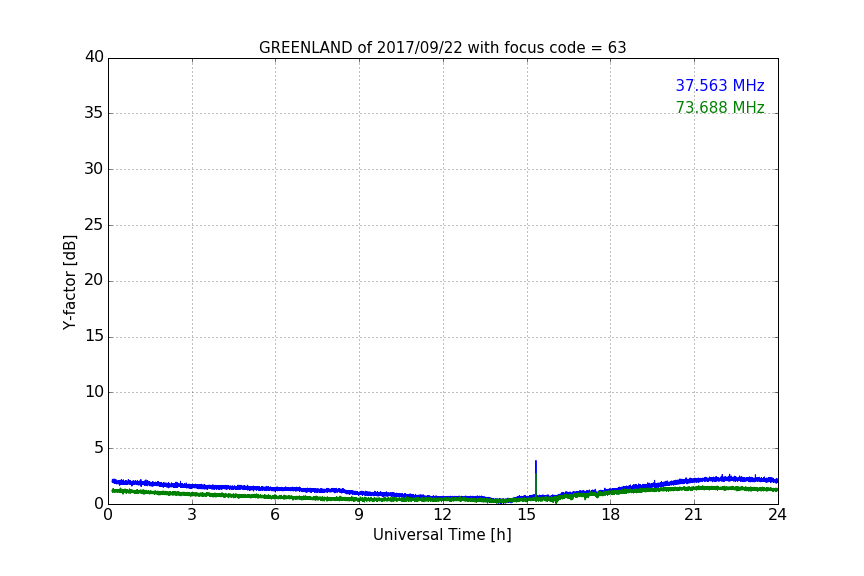Click the y-axis tick label 15
The image size is (864, 576).
[94, 336]
